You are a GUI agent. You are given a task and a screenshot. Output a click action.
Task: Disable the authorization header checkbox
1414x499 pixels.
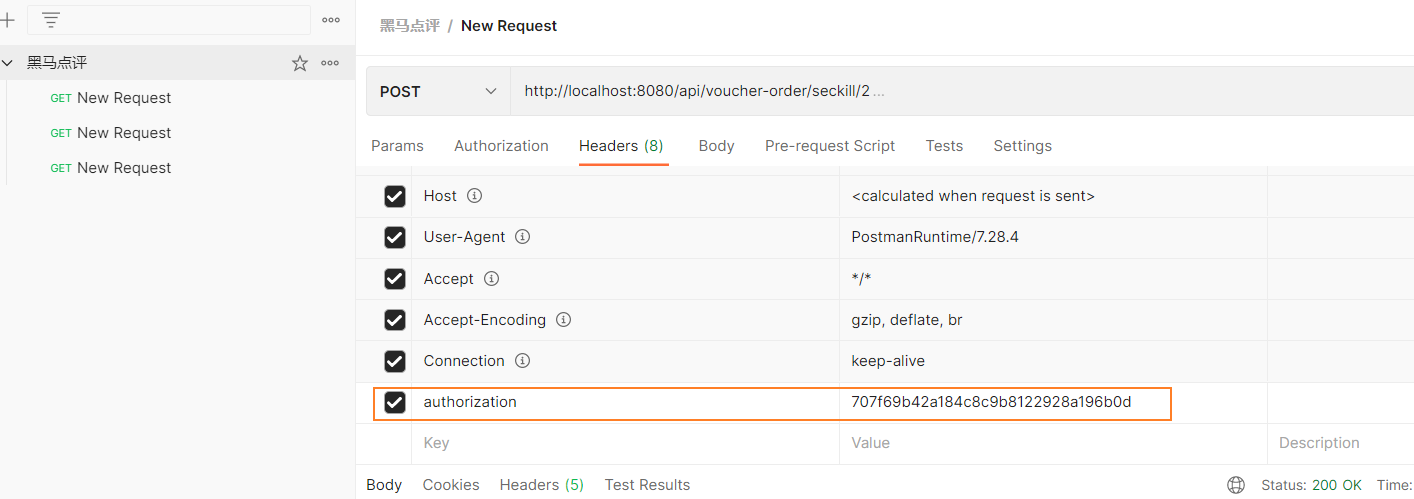pyautogui.click(x=395, y=402)
